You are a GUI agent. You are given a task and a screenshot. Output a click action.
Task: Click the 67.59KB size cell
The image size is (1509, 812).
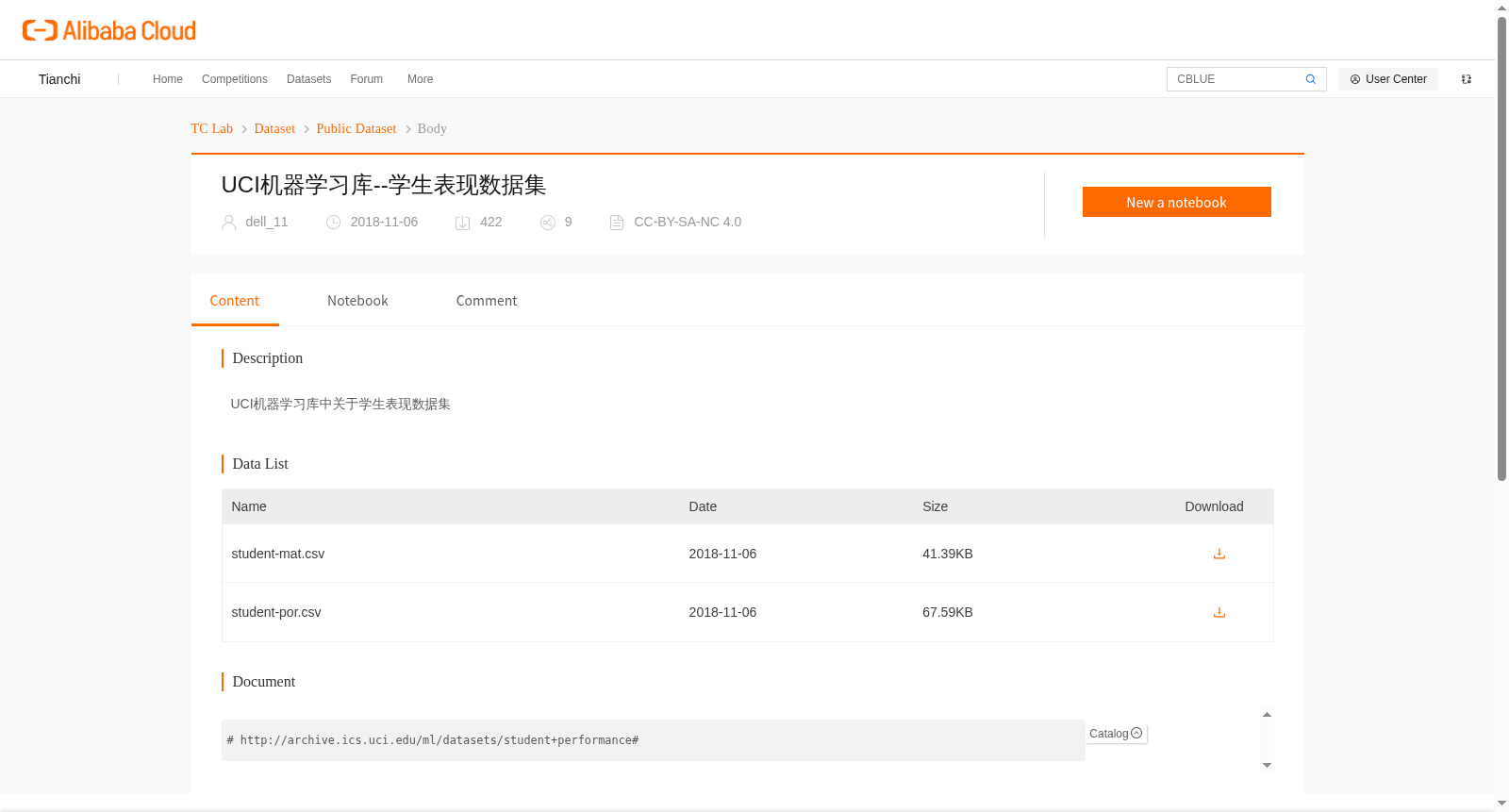click(948, 612)
